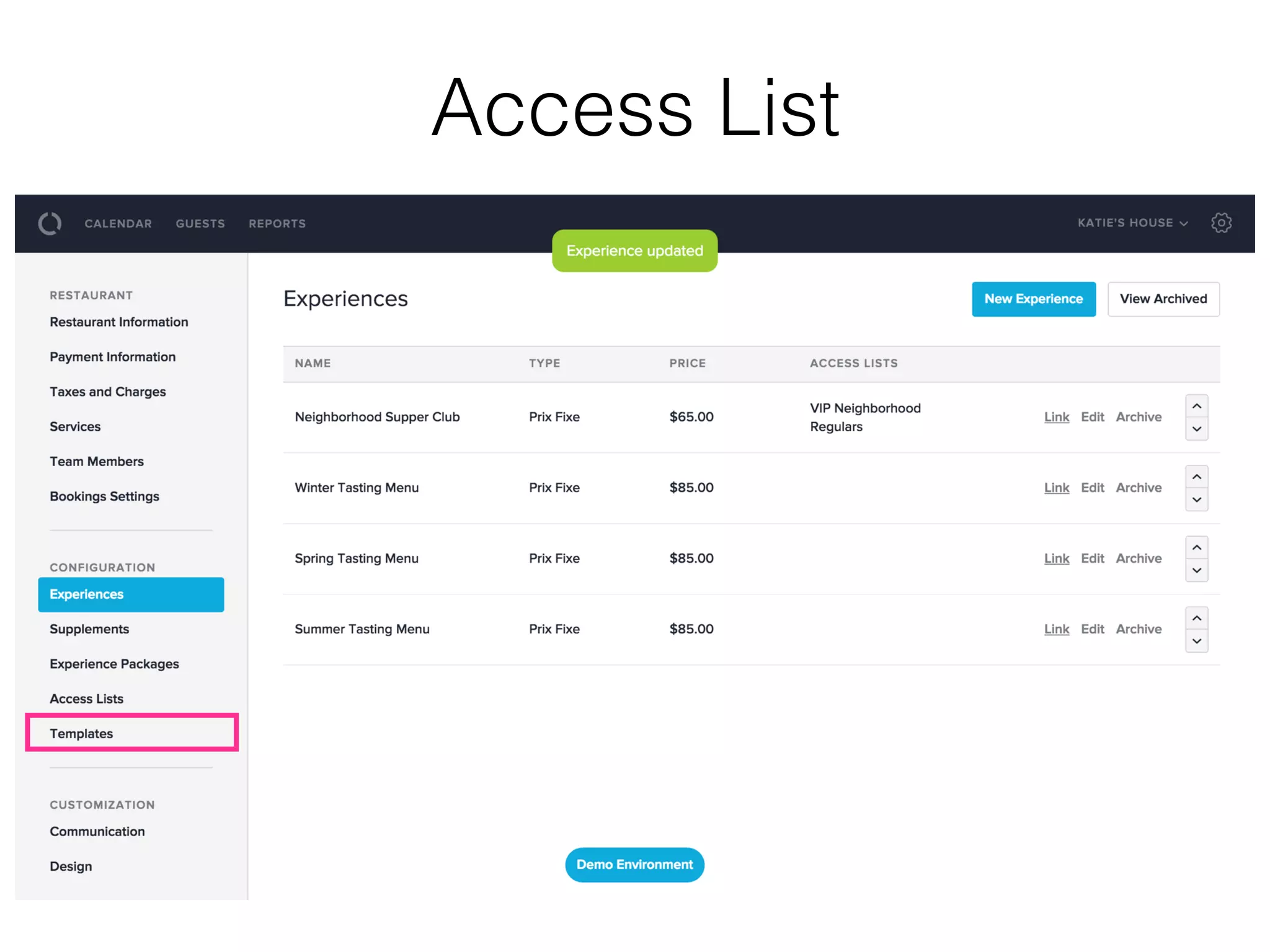The image size is (1270, 952).
Task: Edit the Neighborhood Supper Club experience
Action: point(1093,417)
